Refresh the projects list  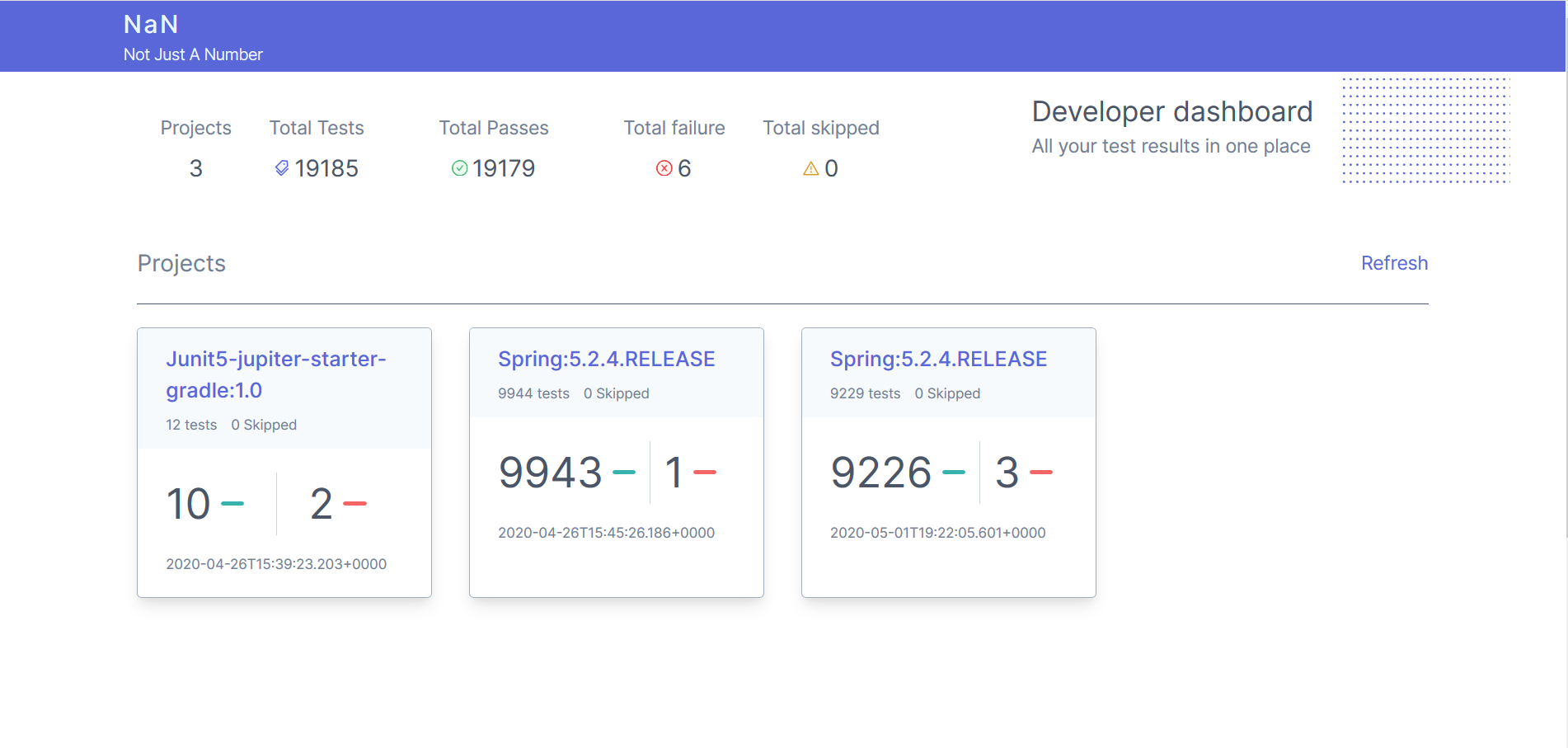pos(1394,263)
